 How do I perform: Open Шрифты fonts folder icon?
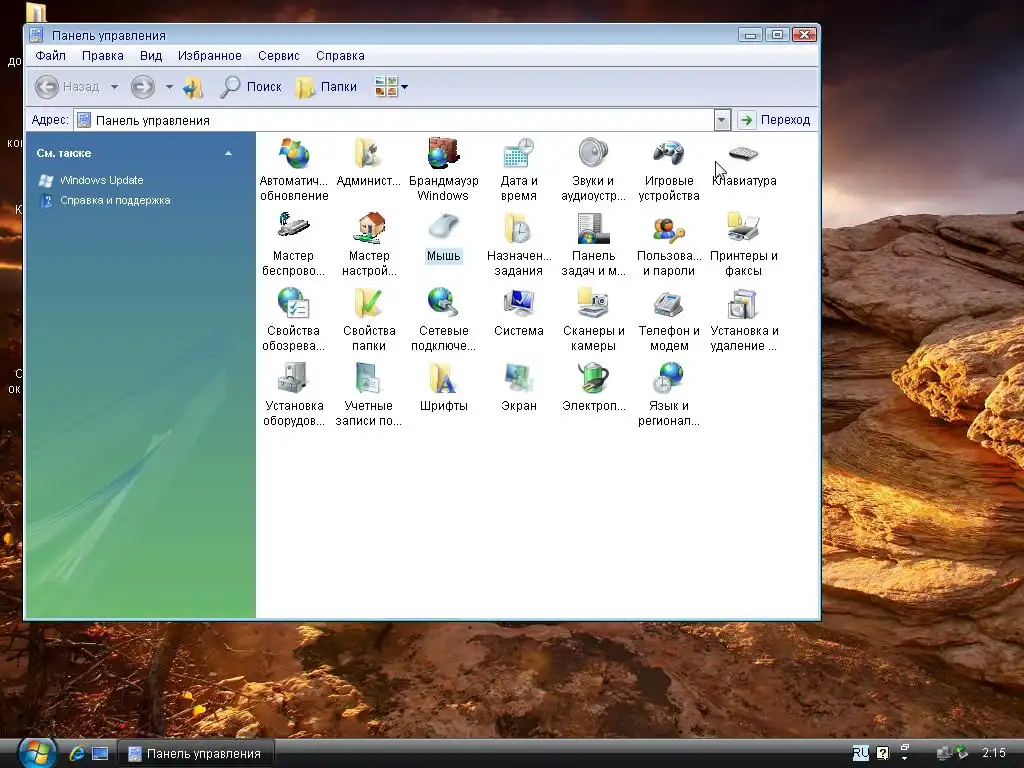point(443,387)
